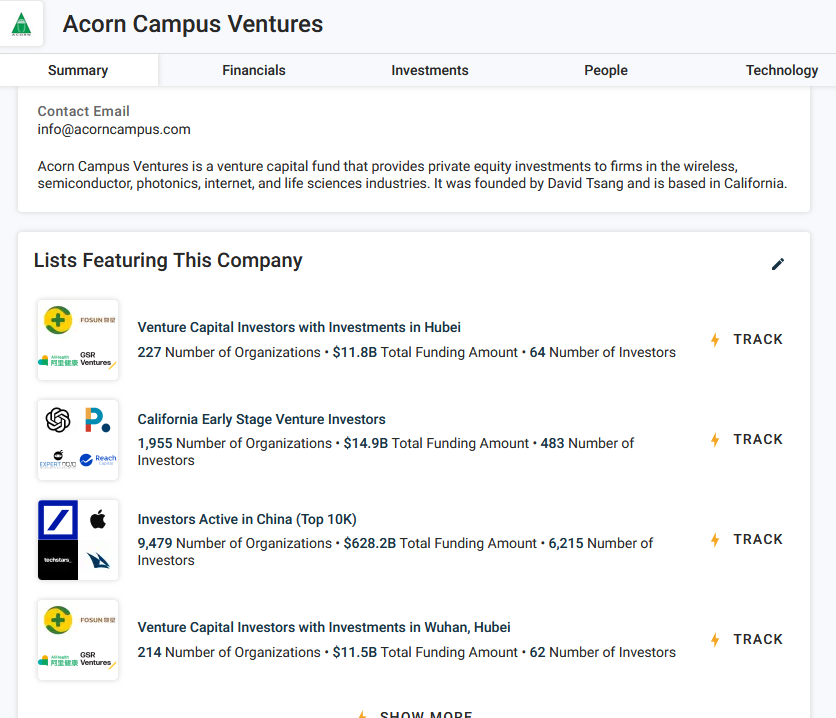Viewport: 836px width, 718px height.
Task: Click the 64 Number of Investors text
Action: click(602, 352)
